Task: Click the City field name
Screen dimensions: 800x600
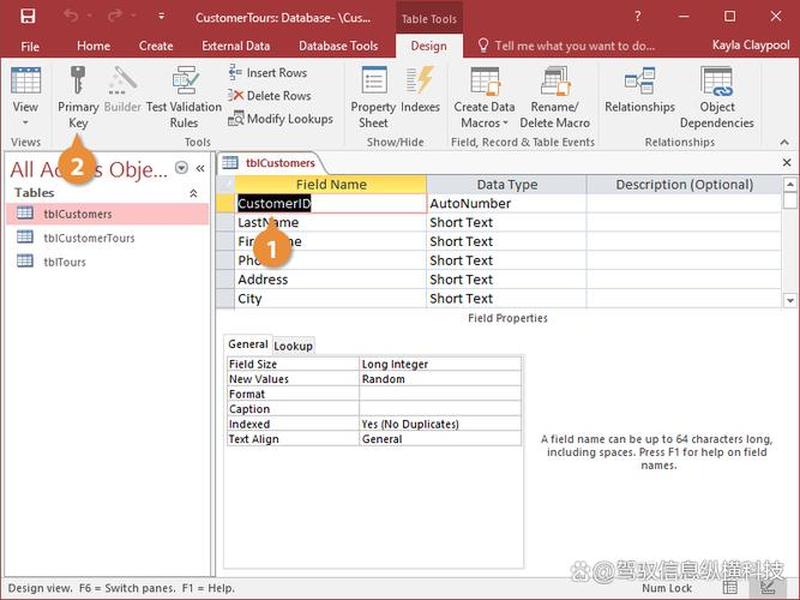Action: pyautogui.click(x=331, y=298)
